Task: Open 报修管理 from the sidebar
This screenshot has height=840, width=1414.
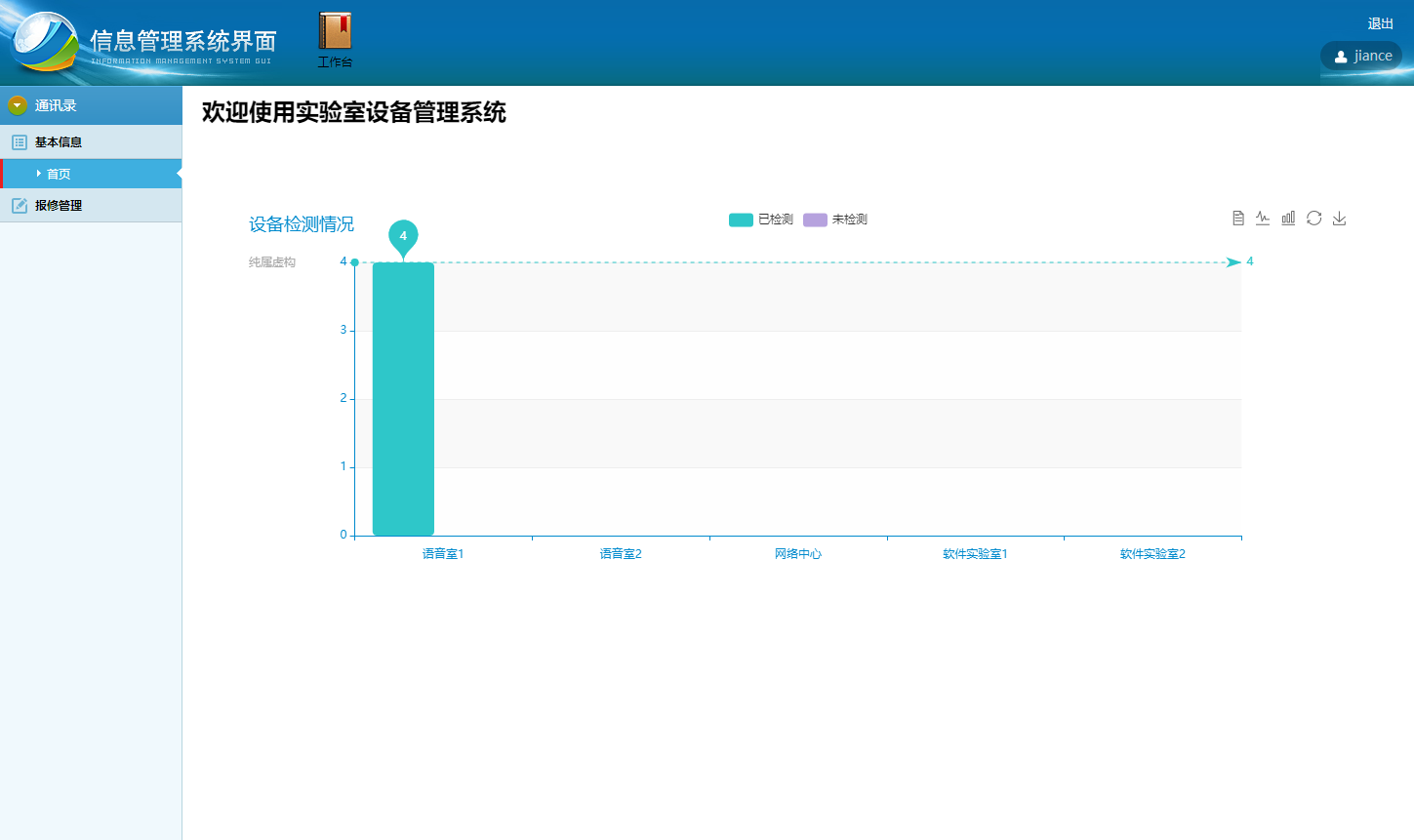Action: [x=61, y=205]
